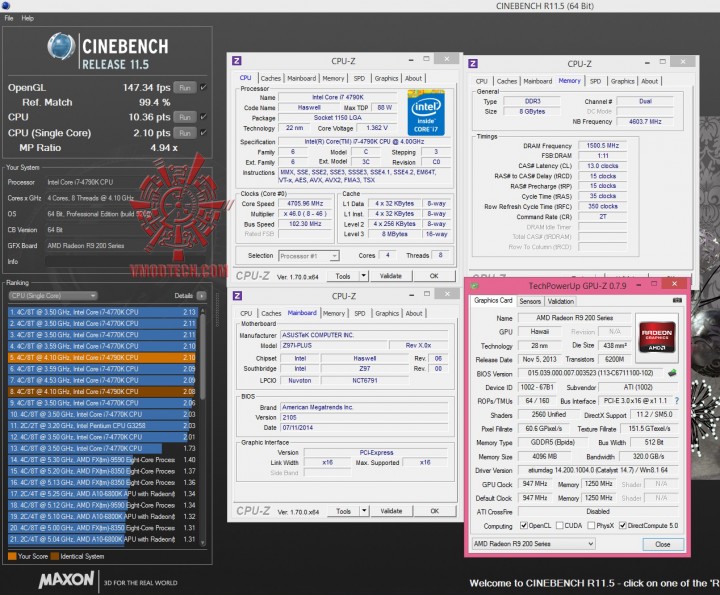Click the ranking list scrollbar

pos(203,358)
